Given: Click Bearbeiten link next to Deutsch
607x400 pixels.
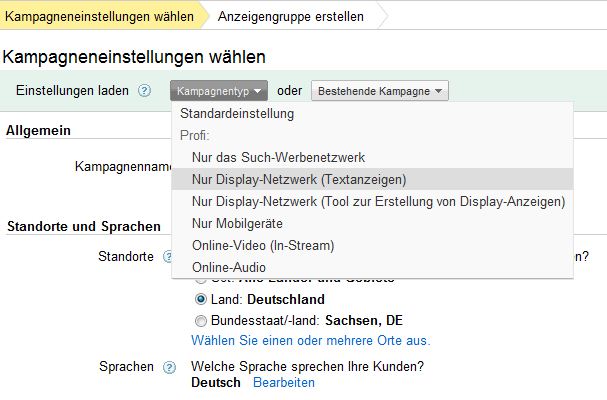Looking at the screenshot, I should [283, 383].
